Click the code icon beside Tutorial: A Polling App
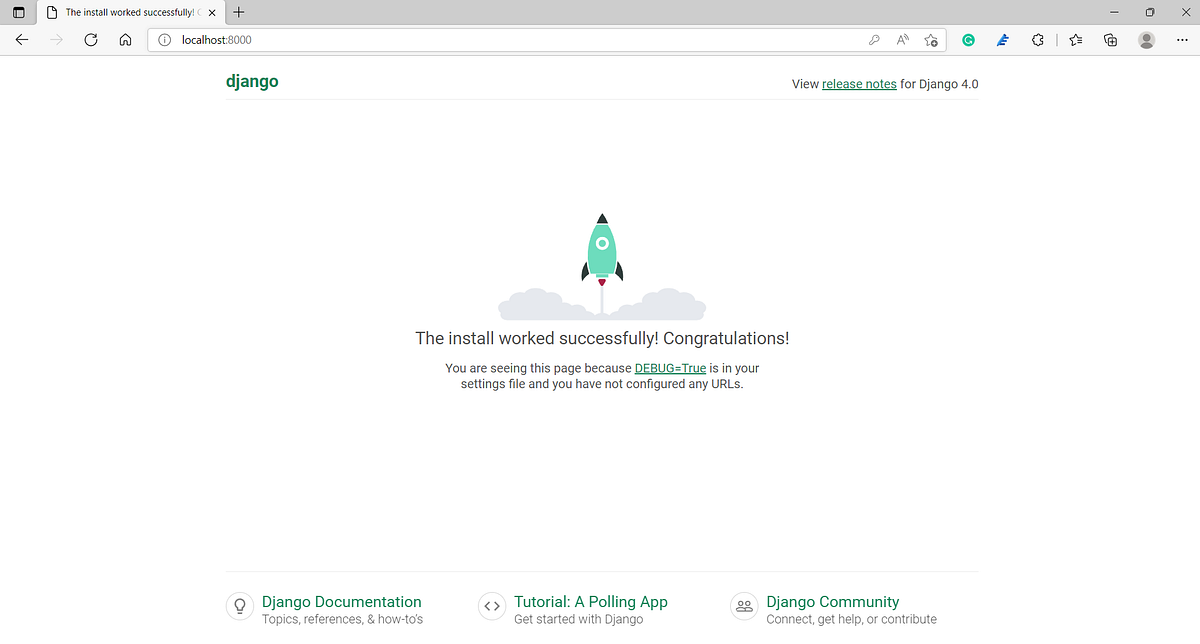Viewport: 1200px width, 644px height. pyautogui.click(x=491, y=605)
